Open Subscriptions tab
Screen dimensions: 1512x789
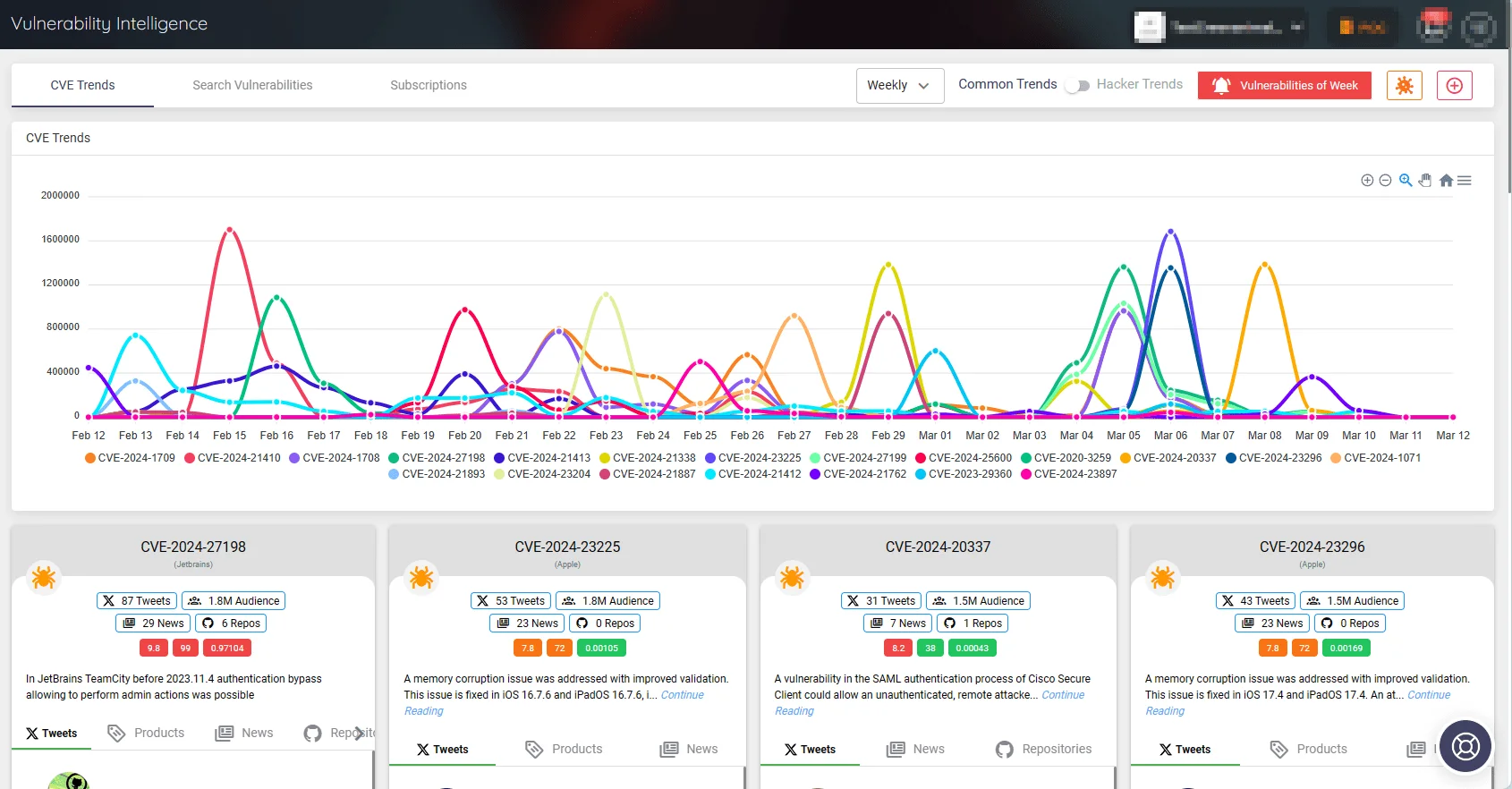click(x=429, y=85)
